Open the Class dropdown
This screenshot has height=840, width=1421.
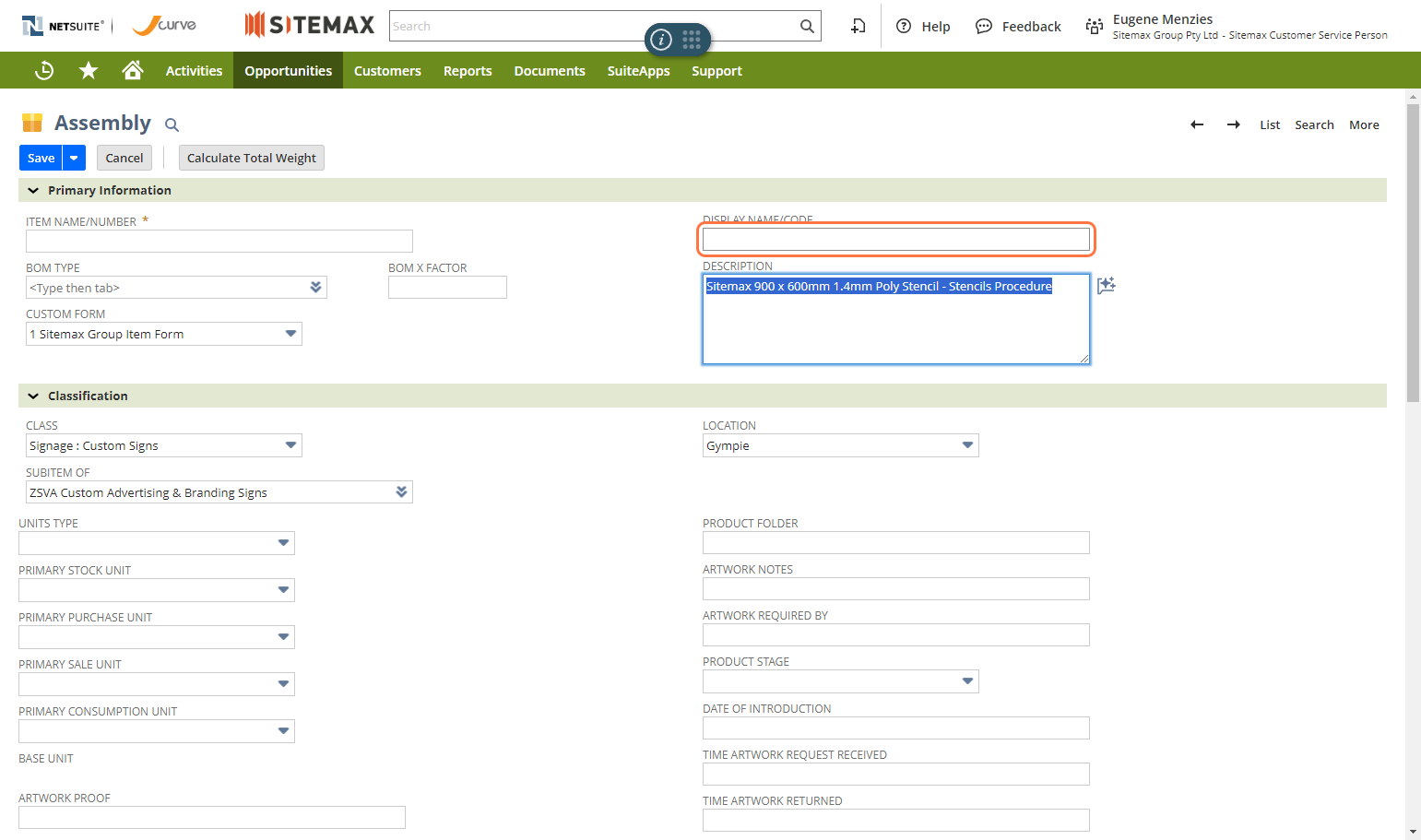coord(291,445)
